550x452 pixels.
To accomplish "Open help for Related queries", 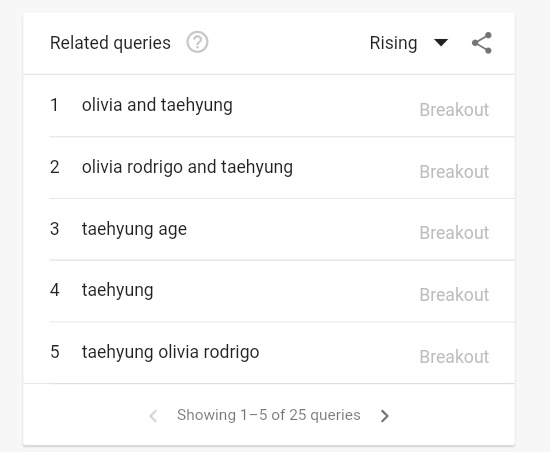I will pyautogui.click(x=197, y=42).
